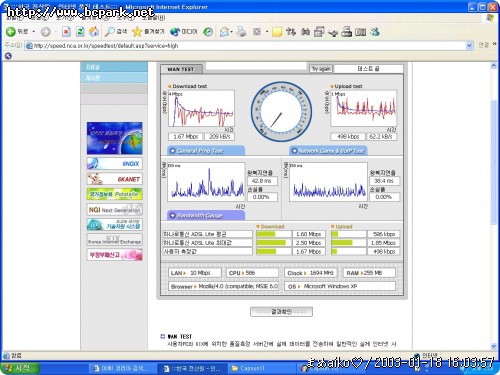Click the speedometer gauge dial
This screenshot has width=500, height=375.
[281, 112]
